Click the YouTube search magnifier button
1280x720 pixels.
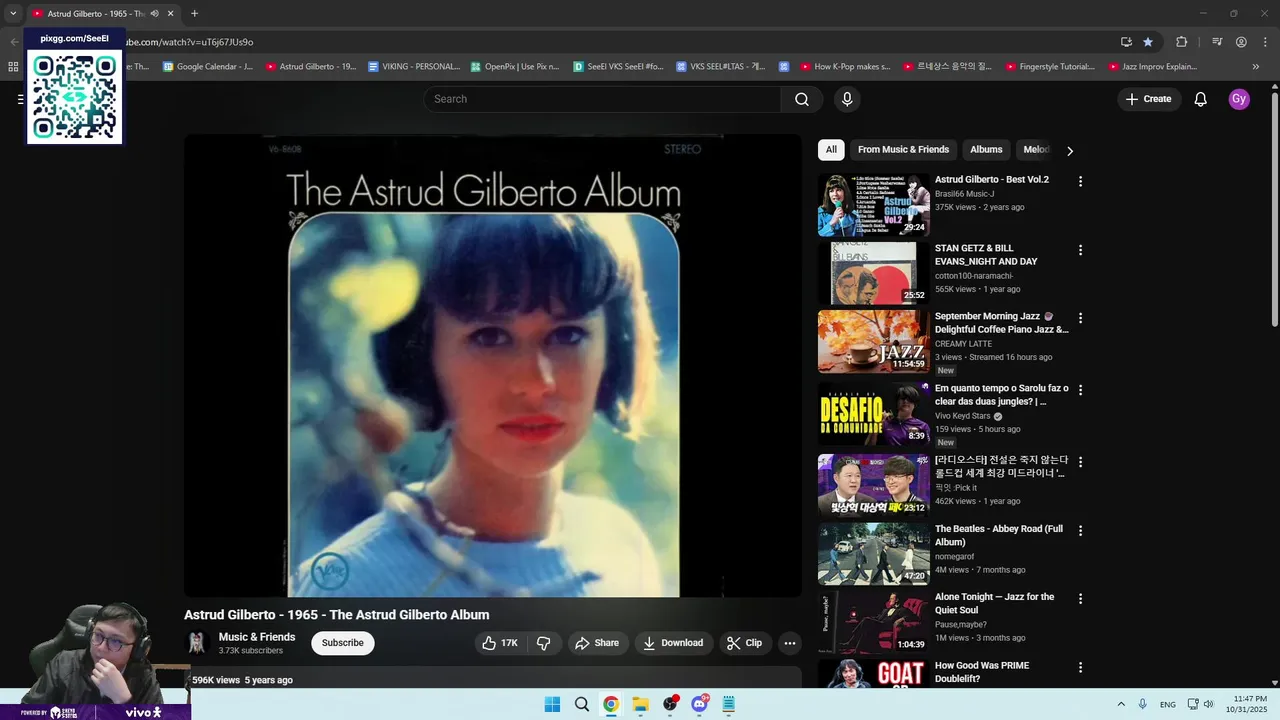801,99
